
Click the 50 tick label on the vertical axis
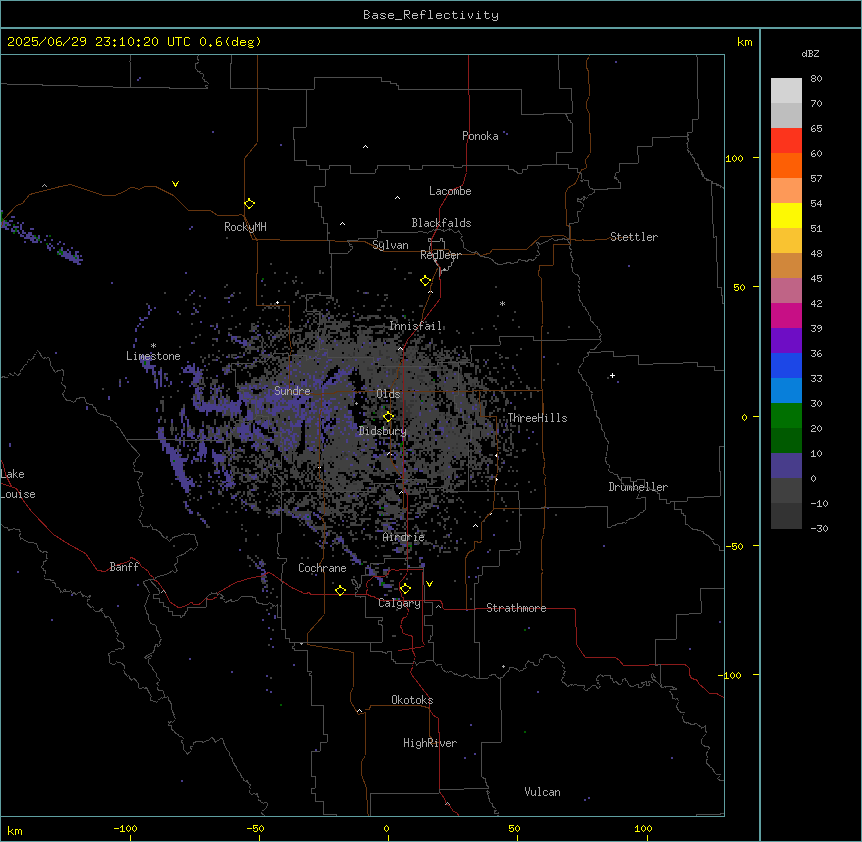[739, 287]
